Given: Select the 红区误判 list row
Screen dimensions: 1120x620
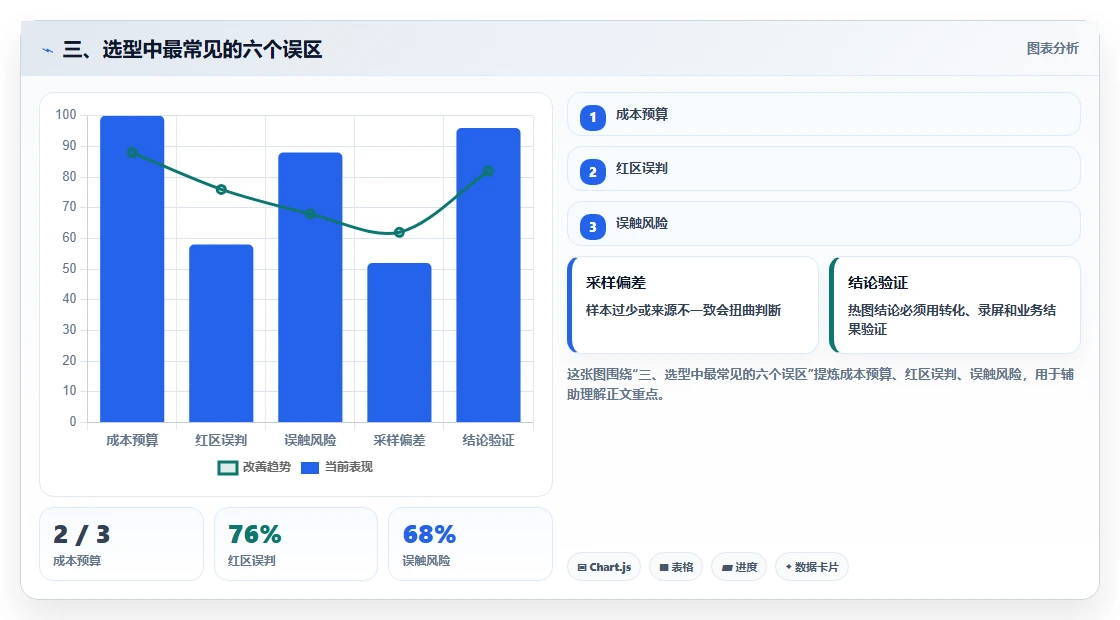Looking at the screenshot, I should [x=824, y=169].
